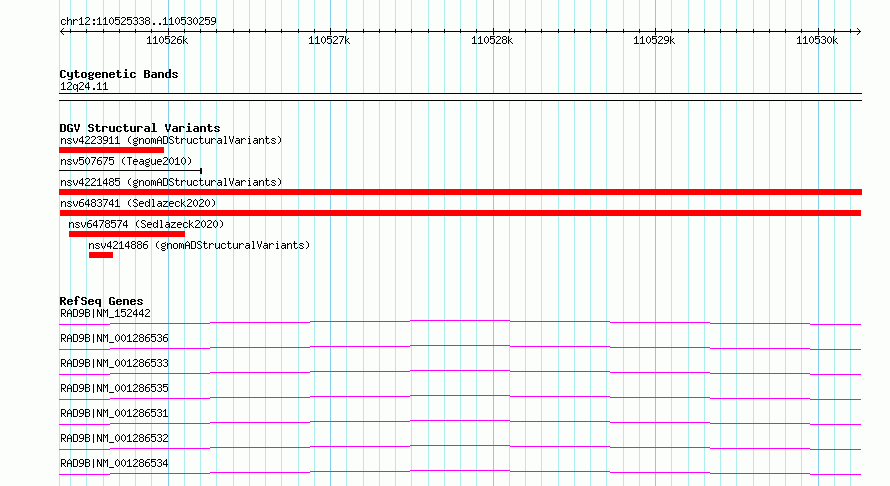The height and width of the screenshot is (486, 890).
Task: Open the RefSeq Genes track heading
Action: point(101,301)
